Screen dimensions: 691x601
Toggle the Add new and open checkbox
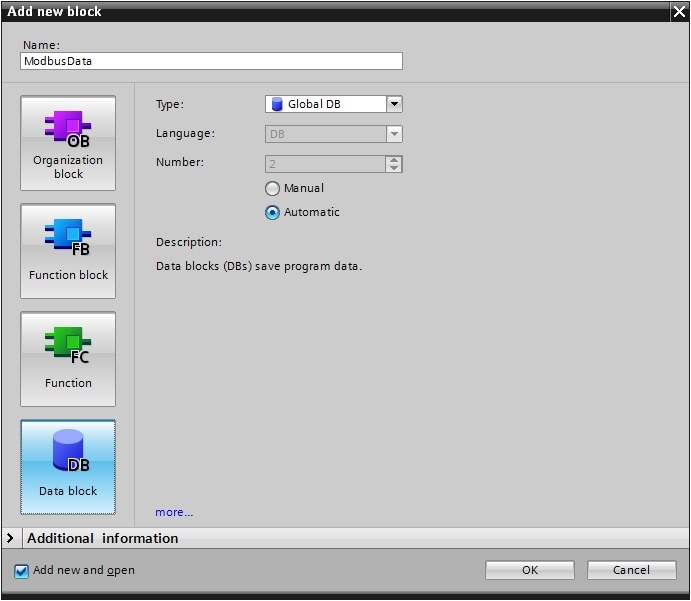coord(21,571)
